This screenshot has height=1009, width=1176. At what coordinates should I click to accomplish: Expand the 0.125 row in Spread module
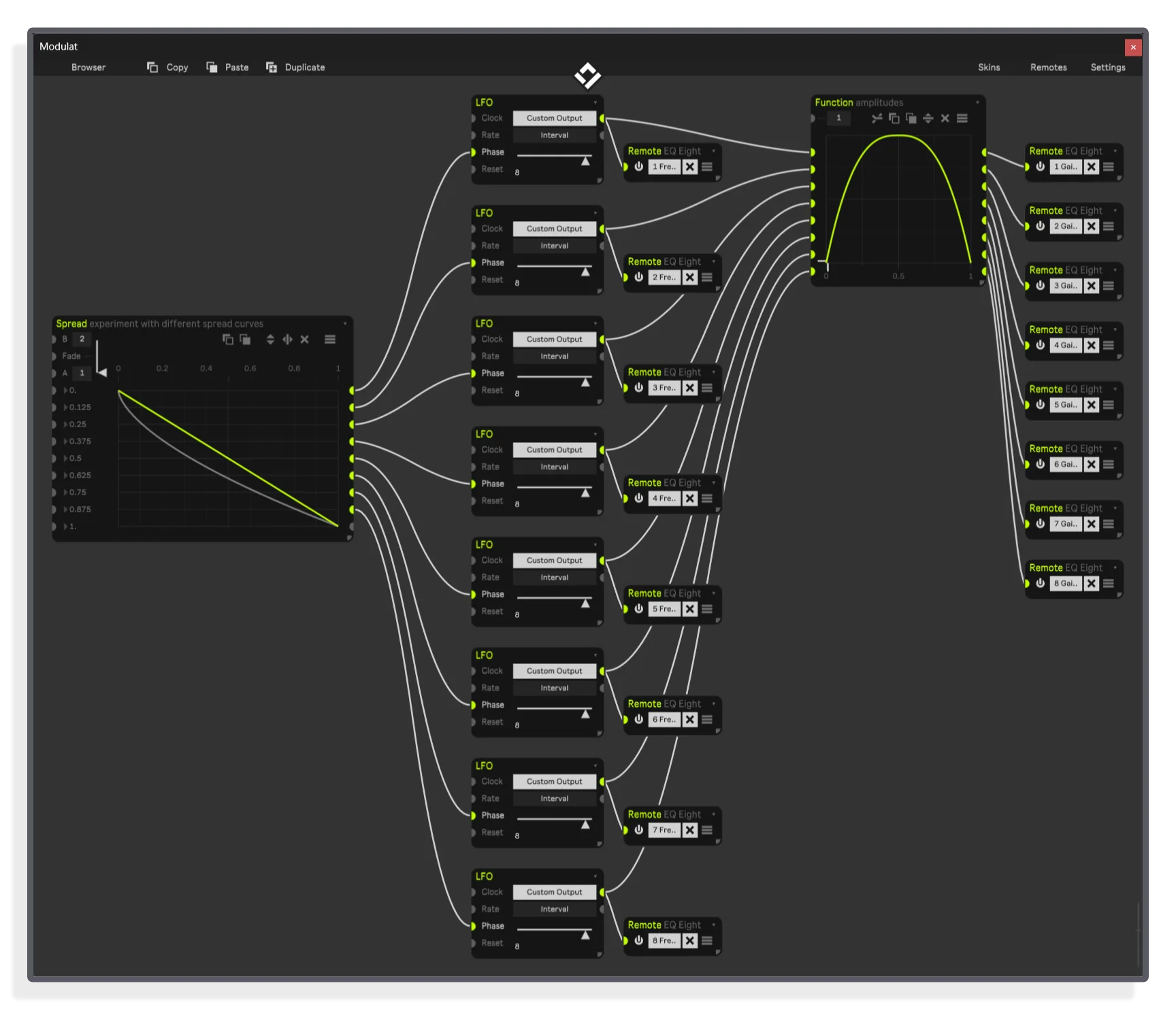(x=65, y=408)
